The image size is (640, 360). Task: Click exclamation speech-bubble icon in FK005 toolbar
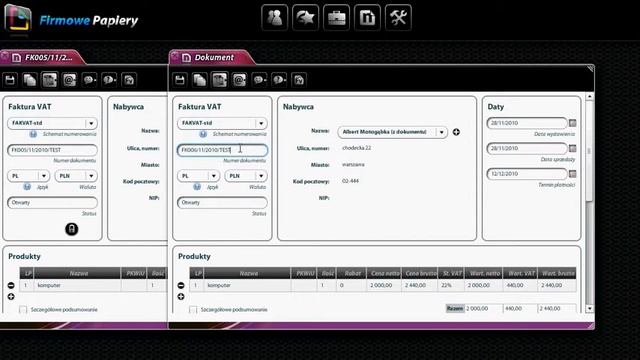pos(109,80)
